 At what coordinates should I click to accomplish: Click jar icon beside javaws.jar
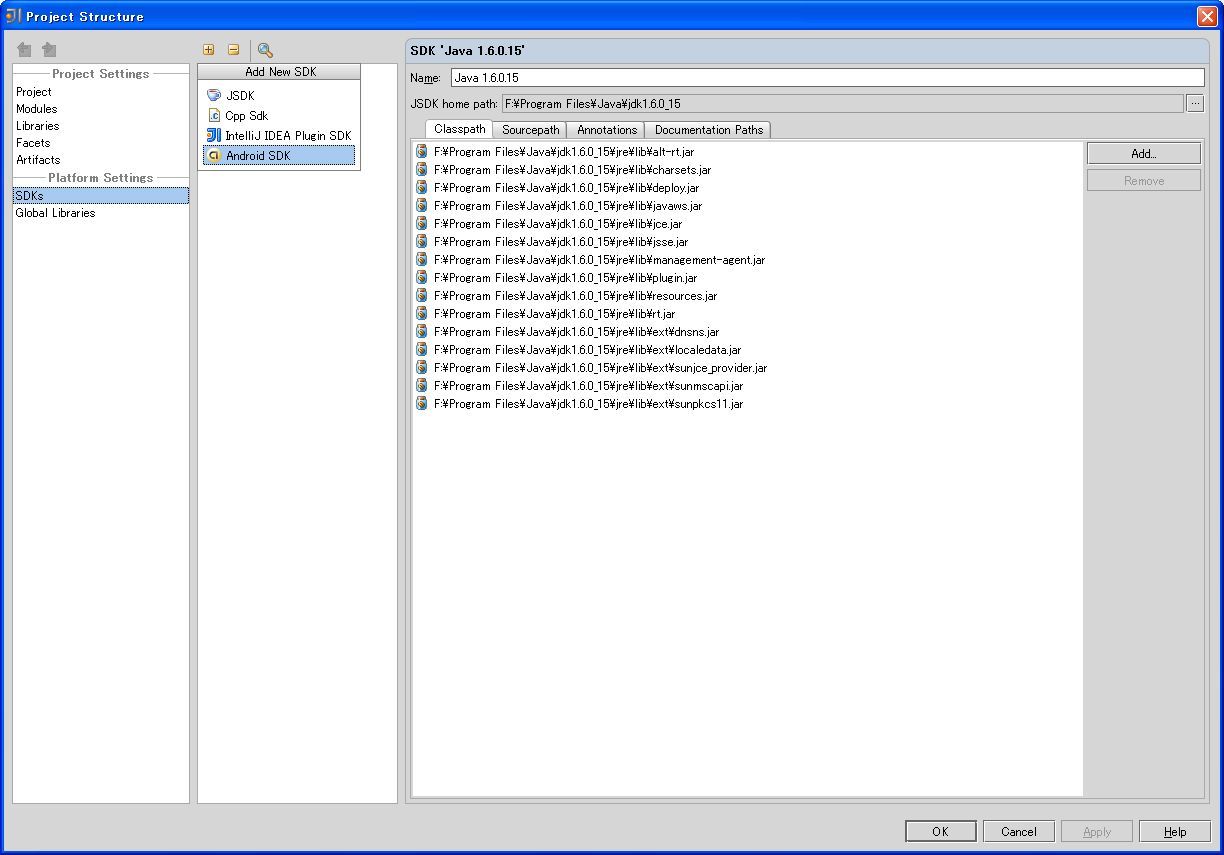422,206
